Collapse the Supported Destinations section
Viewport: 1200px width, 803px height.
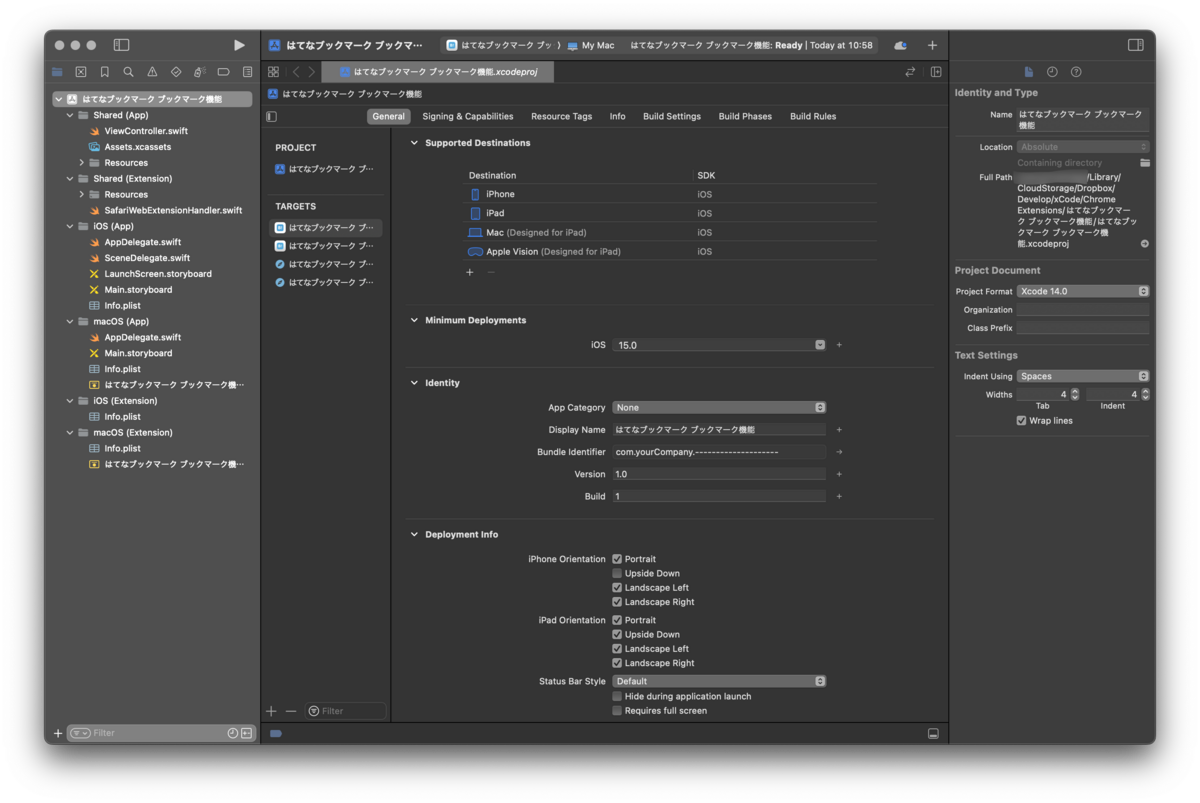tap(414, 143)
